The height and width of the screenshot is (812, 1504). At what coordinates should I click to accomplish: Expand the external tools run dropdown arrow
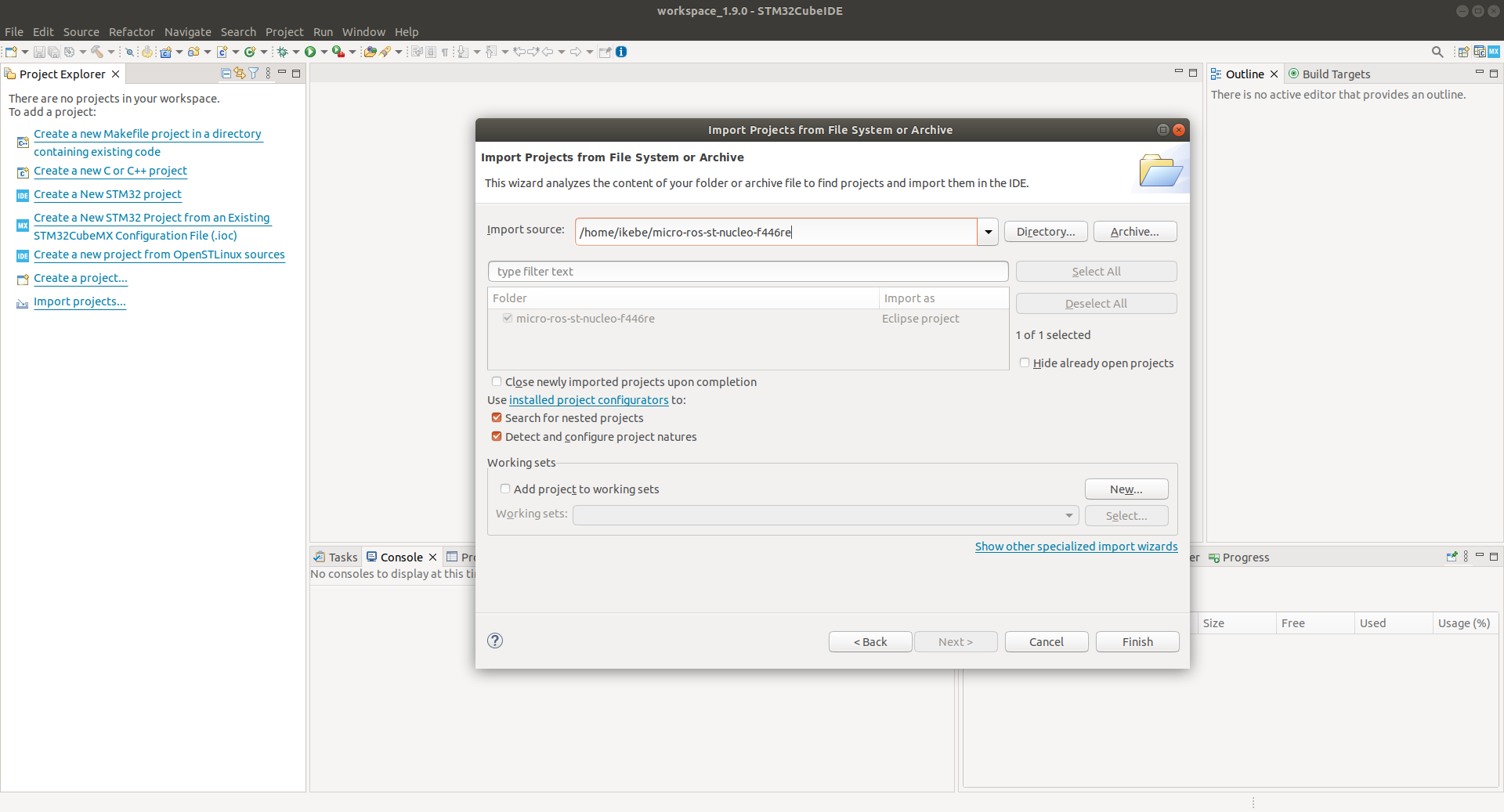point(352,52)
